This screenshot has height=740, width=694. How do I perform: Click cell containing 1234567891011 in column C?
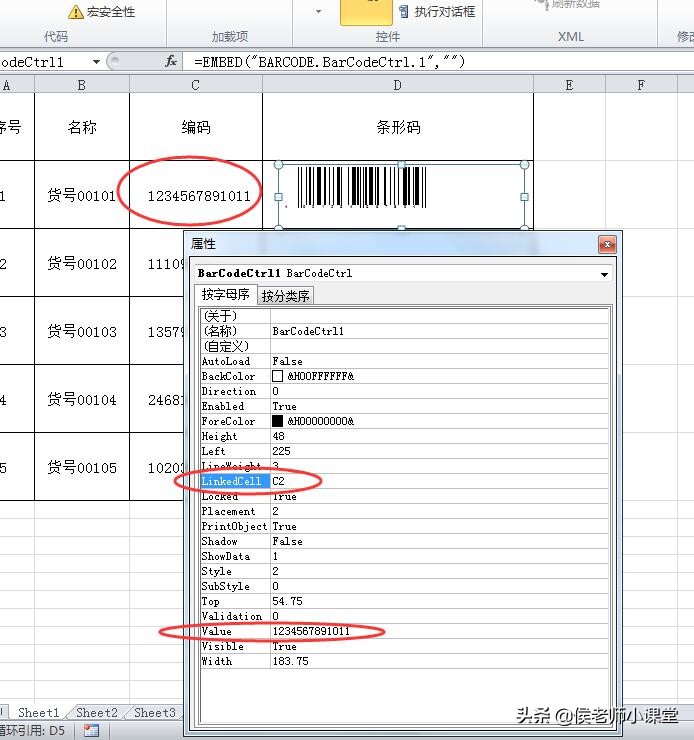196,195
